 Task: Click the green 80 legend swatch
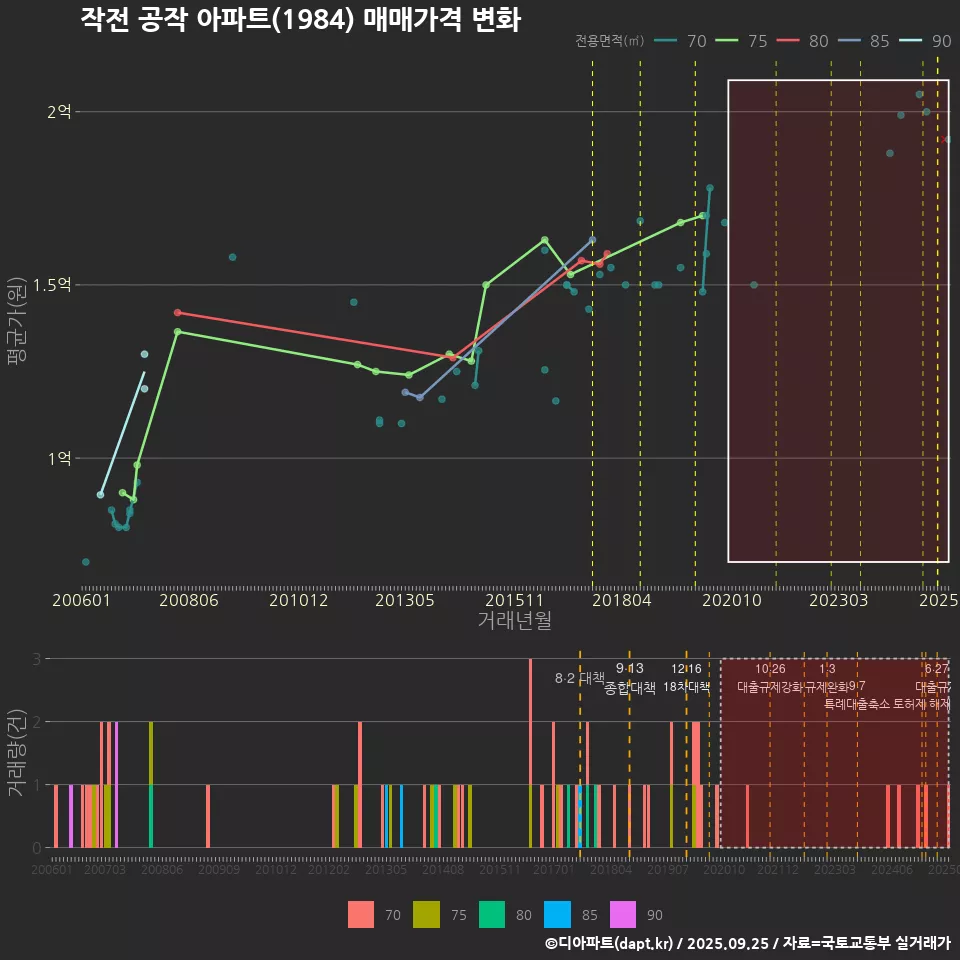491,914
